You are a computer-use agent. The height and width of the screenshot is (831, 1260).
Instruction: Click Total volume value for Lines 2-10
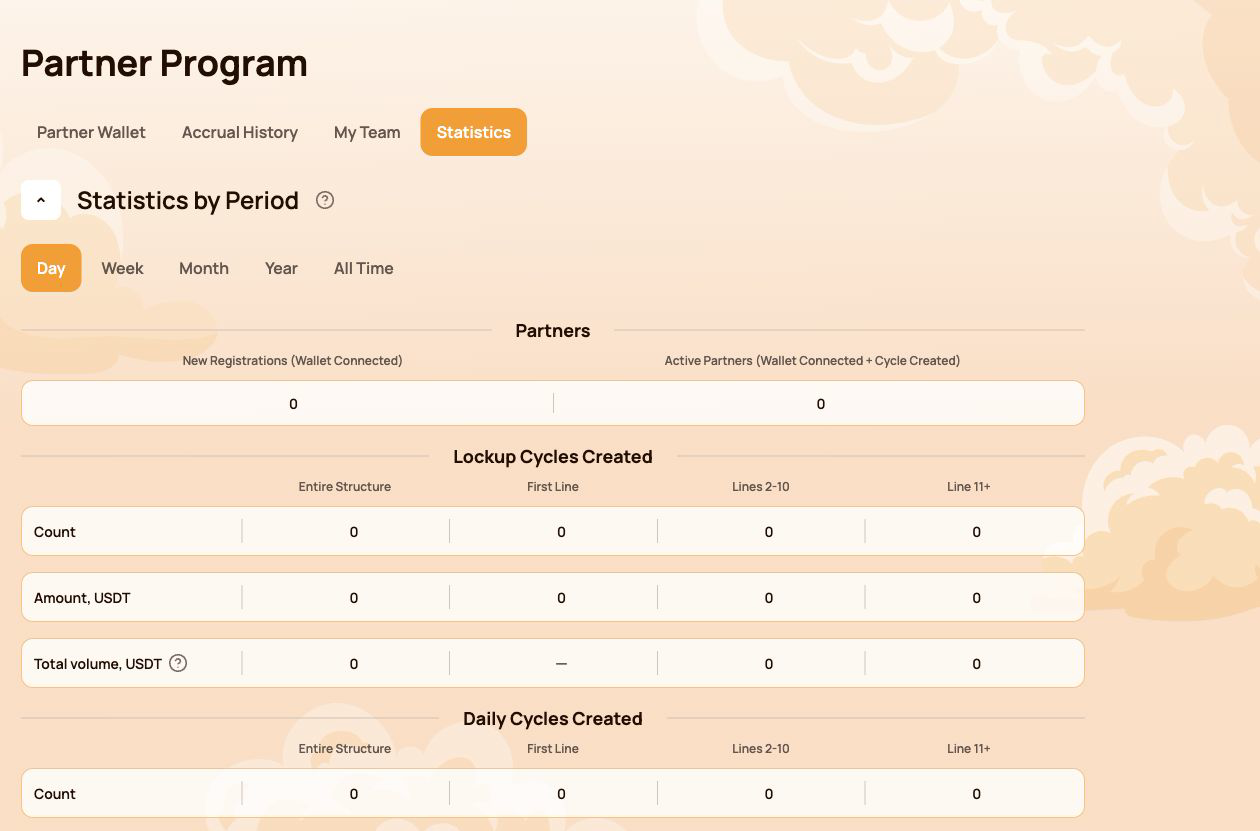point(769,664)
